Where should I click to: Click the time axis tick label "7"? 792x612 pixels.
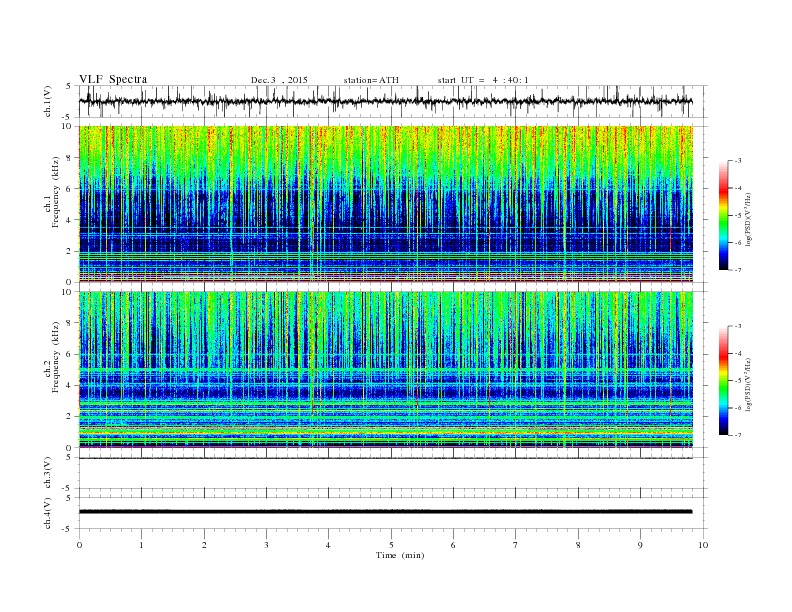(516, 545)
